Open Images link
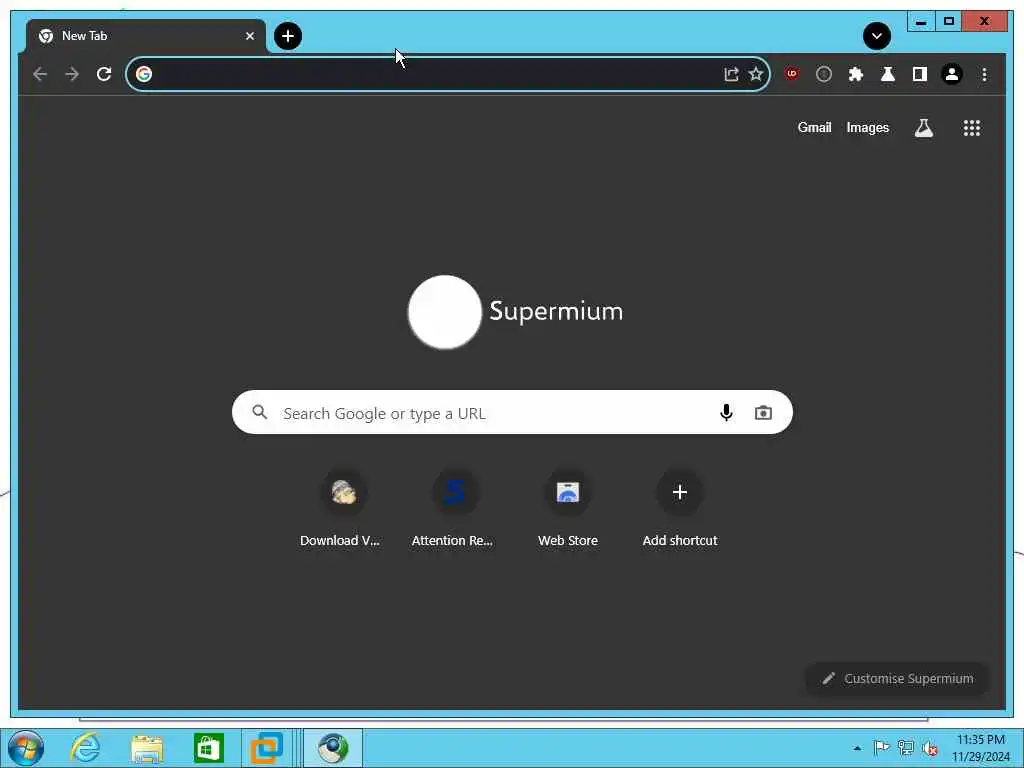Viewport: 1024px width, 768px height. click(867, 128)
